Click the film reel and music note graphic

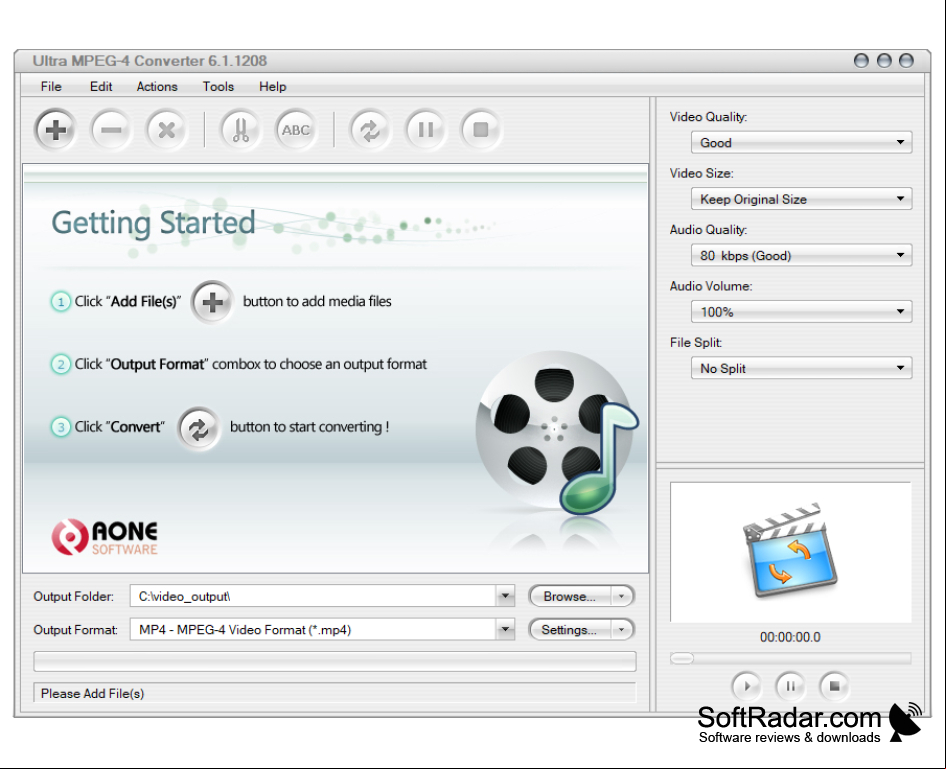click(556, 432)
